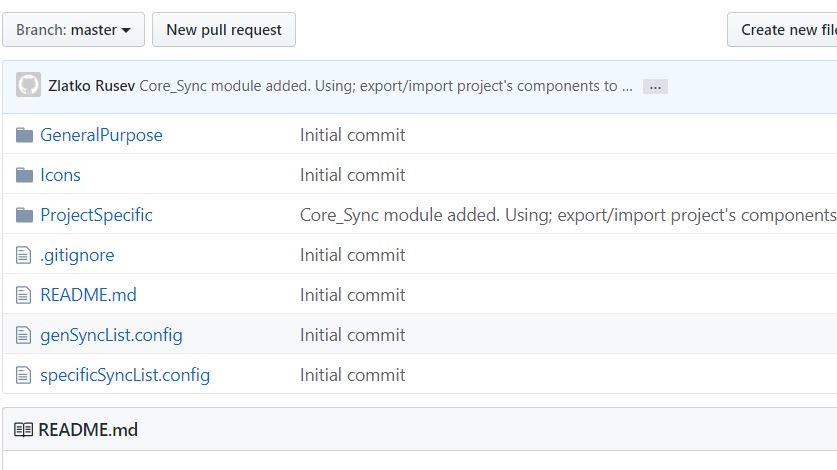The height and width of the screenshot is (470, 837).
Task: Expand commit message with ellipsis button
Action: click(x=655, y=87)
